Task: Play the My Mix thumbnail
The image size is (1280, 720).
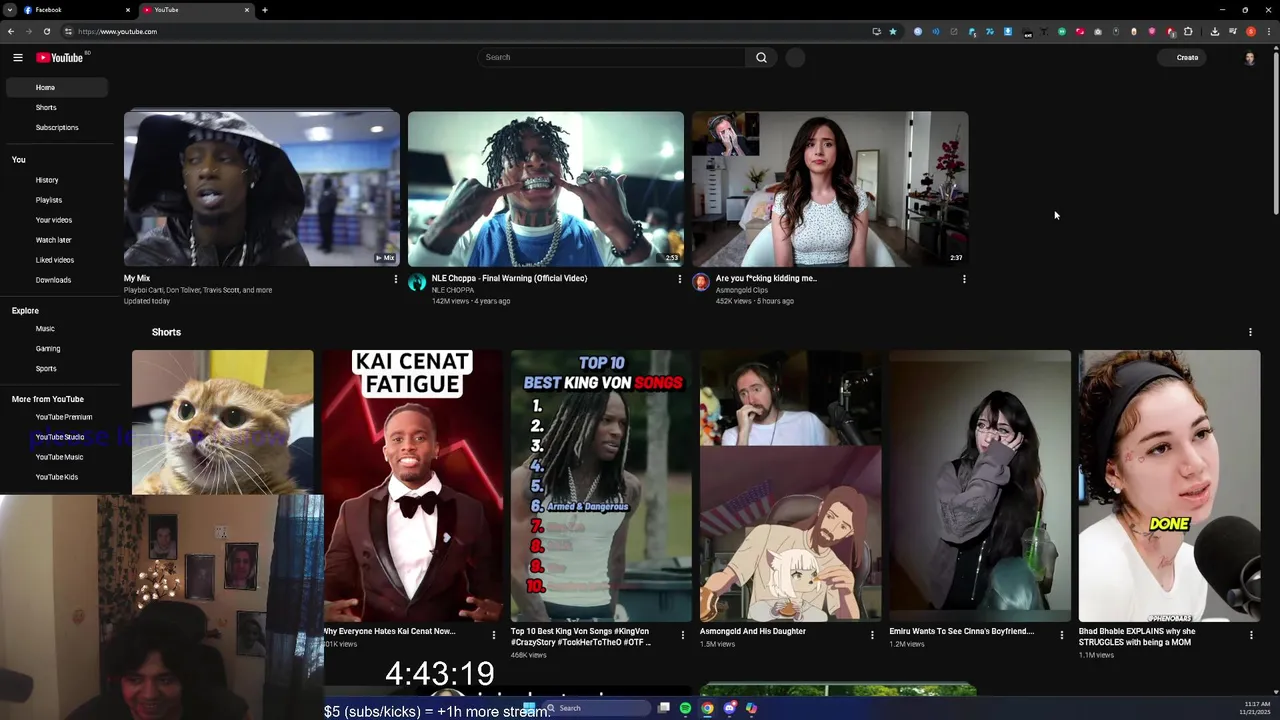Action: [262, 189]
